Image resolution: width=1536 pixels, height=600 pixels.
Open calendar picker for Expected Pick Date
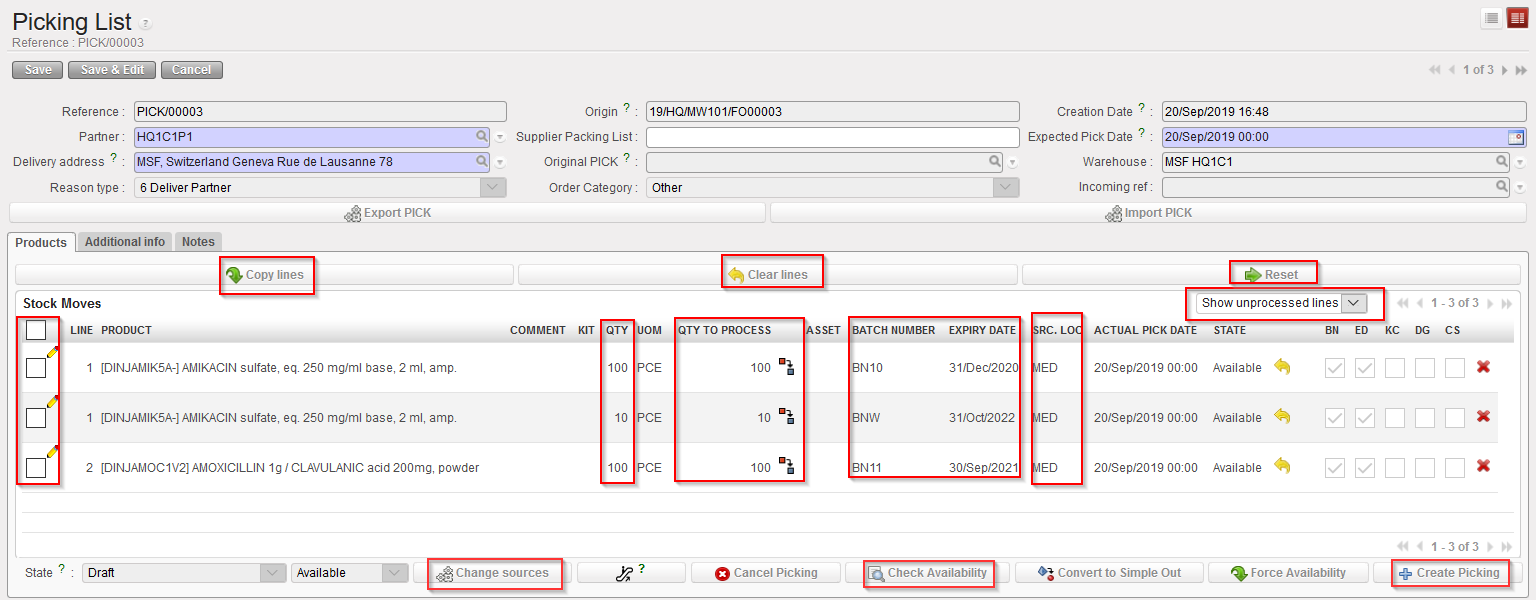coord(1515,137)
